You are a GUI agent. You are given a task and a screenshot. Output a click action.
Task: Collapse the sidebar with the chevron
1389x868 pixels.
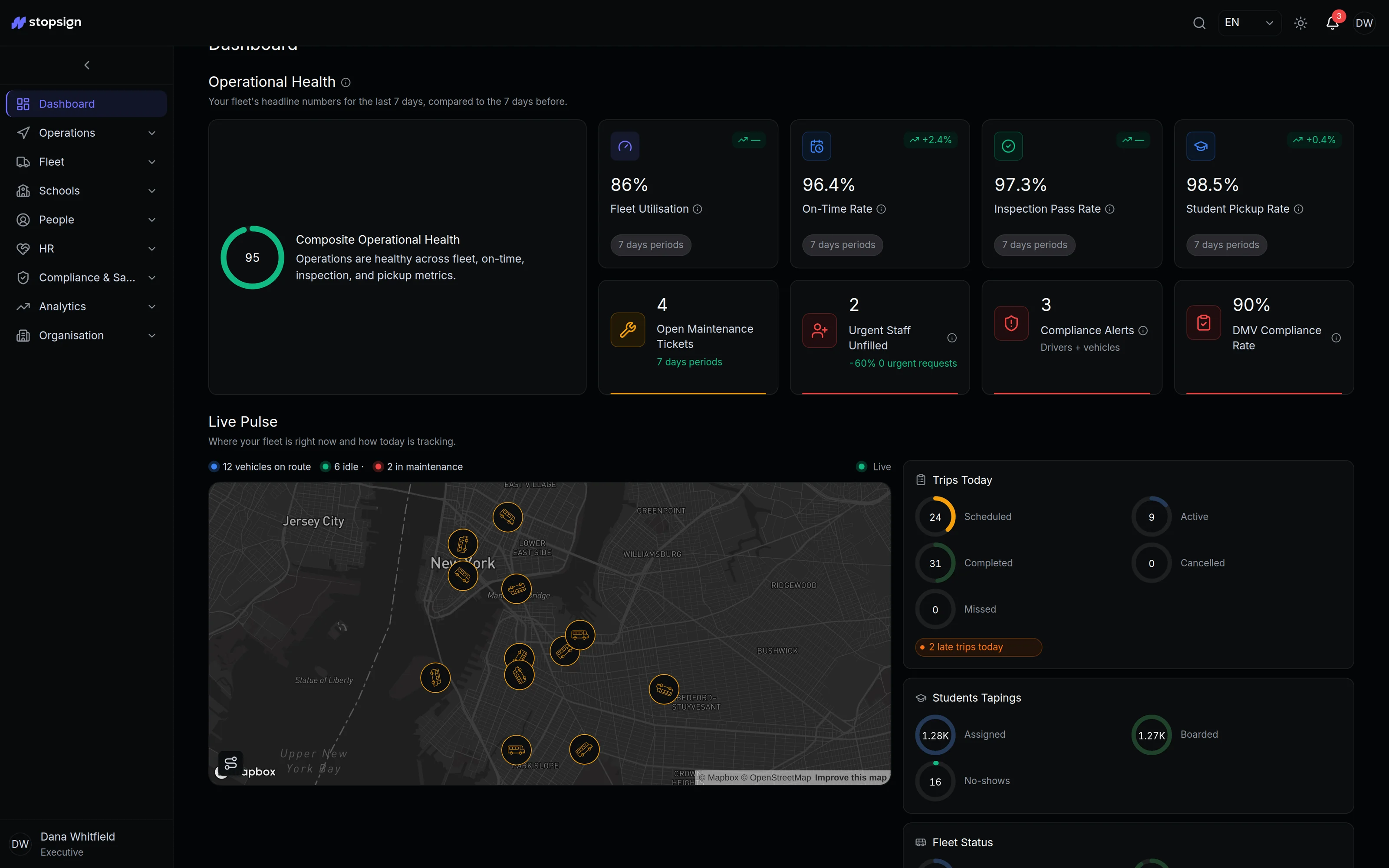coord(87,65)
